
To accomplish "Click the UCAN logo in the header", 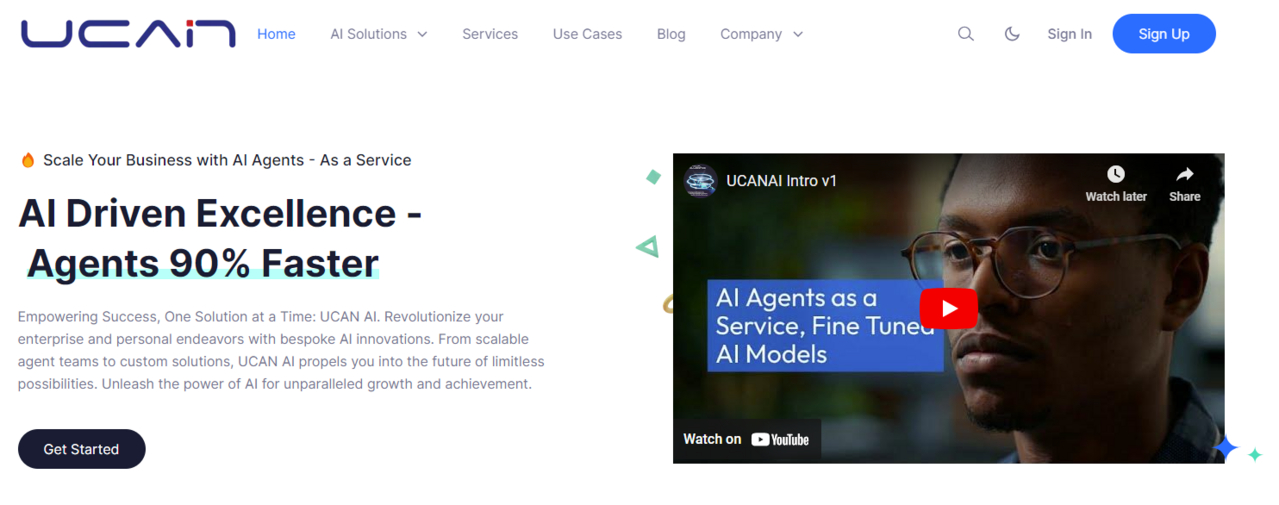I will [128, 33].
